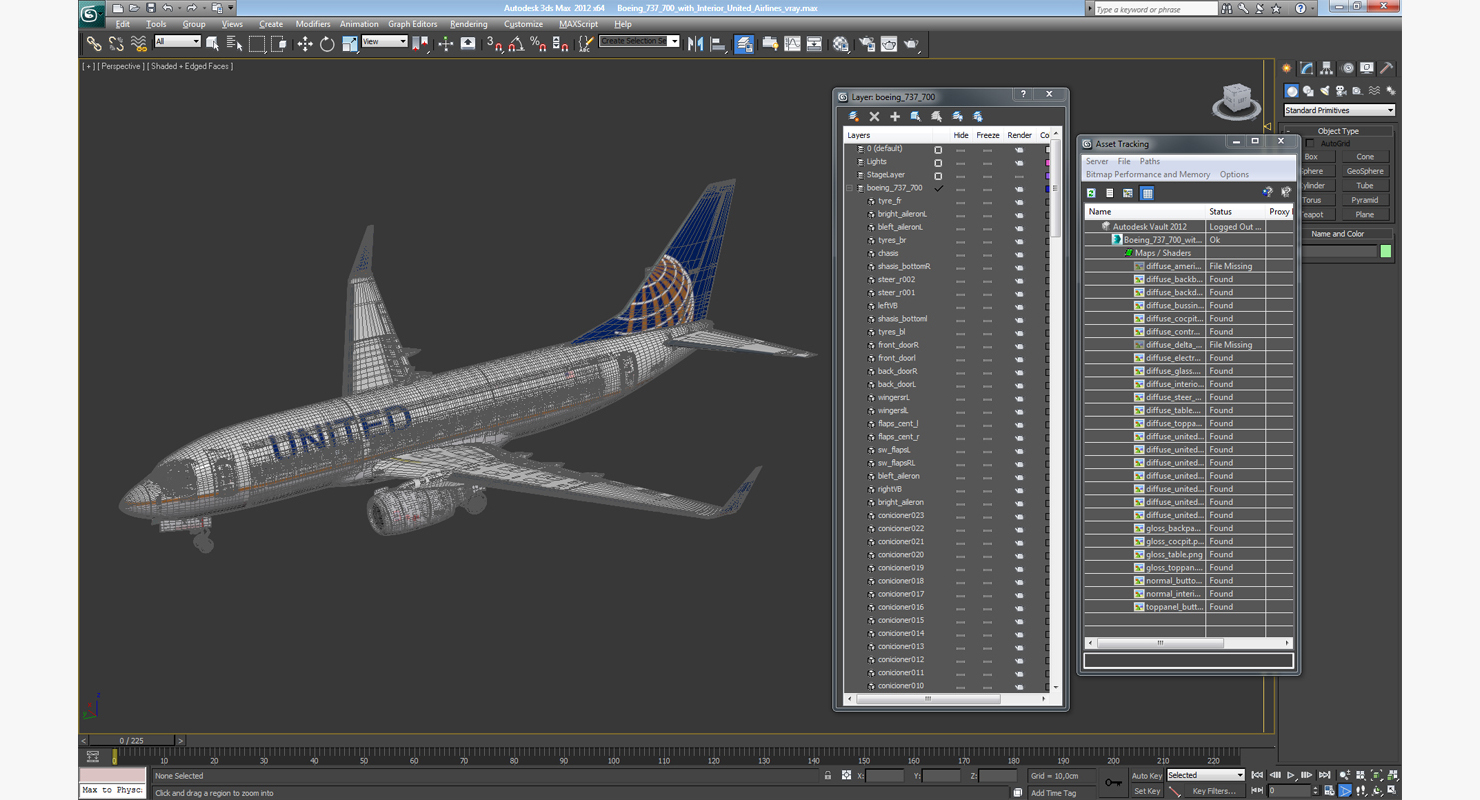1480x800 pixels.
Task: Open the Material Editor
Action: tap(840, 43)
